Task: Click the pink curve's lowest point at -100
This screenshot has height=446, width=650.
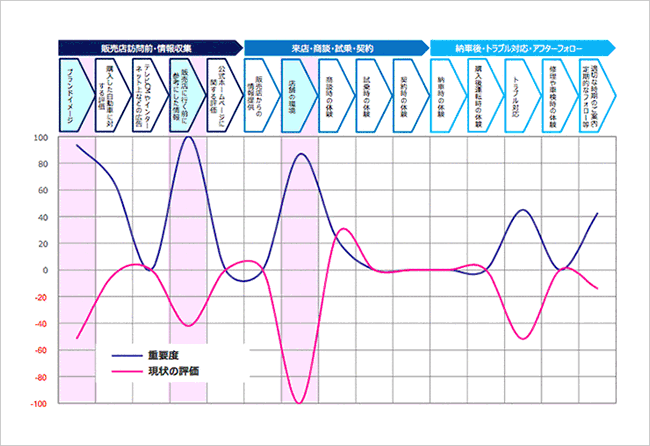Action: [x=299, y=402]
